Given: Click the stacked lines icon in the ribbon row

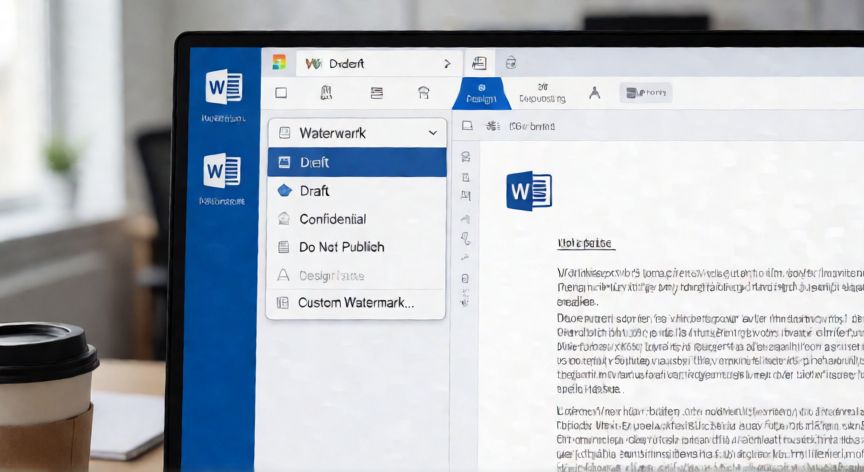Looking at the screenshot, I should click(x=377, y=93).
